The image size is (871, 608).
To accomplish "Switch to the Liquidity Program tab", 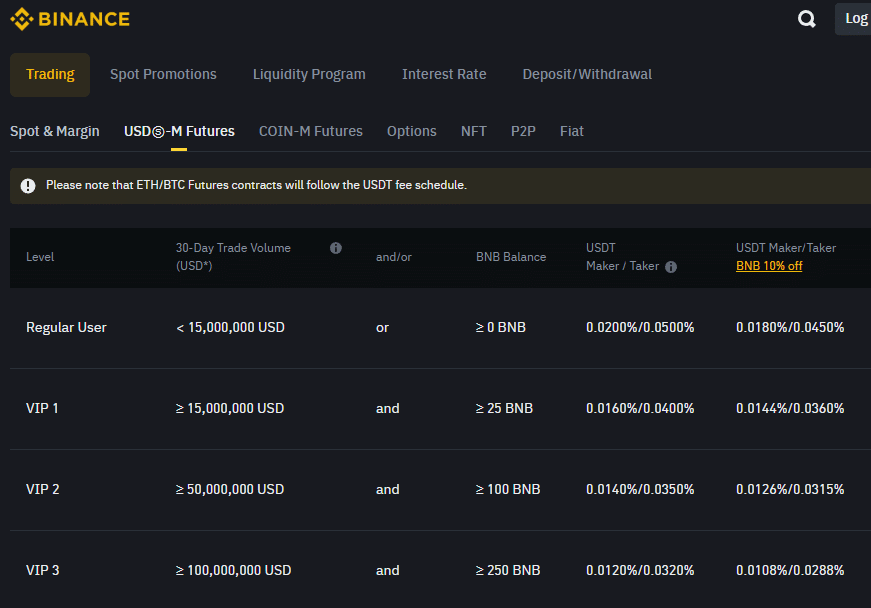I will pyautogui.click(x=309, y=74).
